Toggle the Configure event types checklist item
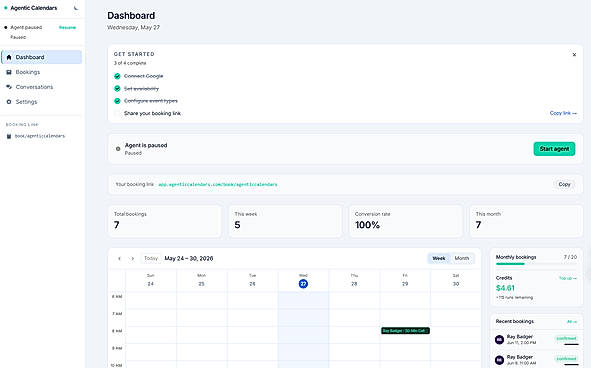Image resolution: width=591 pixels, height=368 pixels. click(x=117, y=101)
